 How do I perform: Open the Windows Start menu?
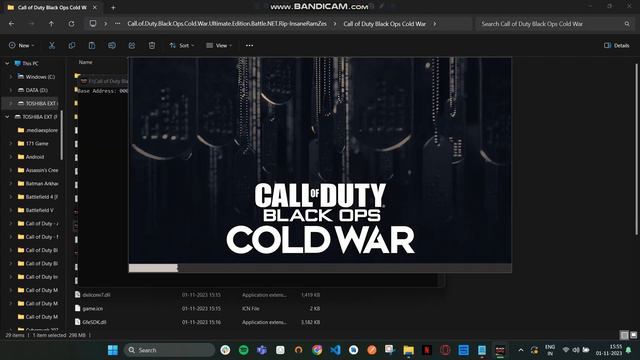tap(113, 350)
